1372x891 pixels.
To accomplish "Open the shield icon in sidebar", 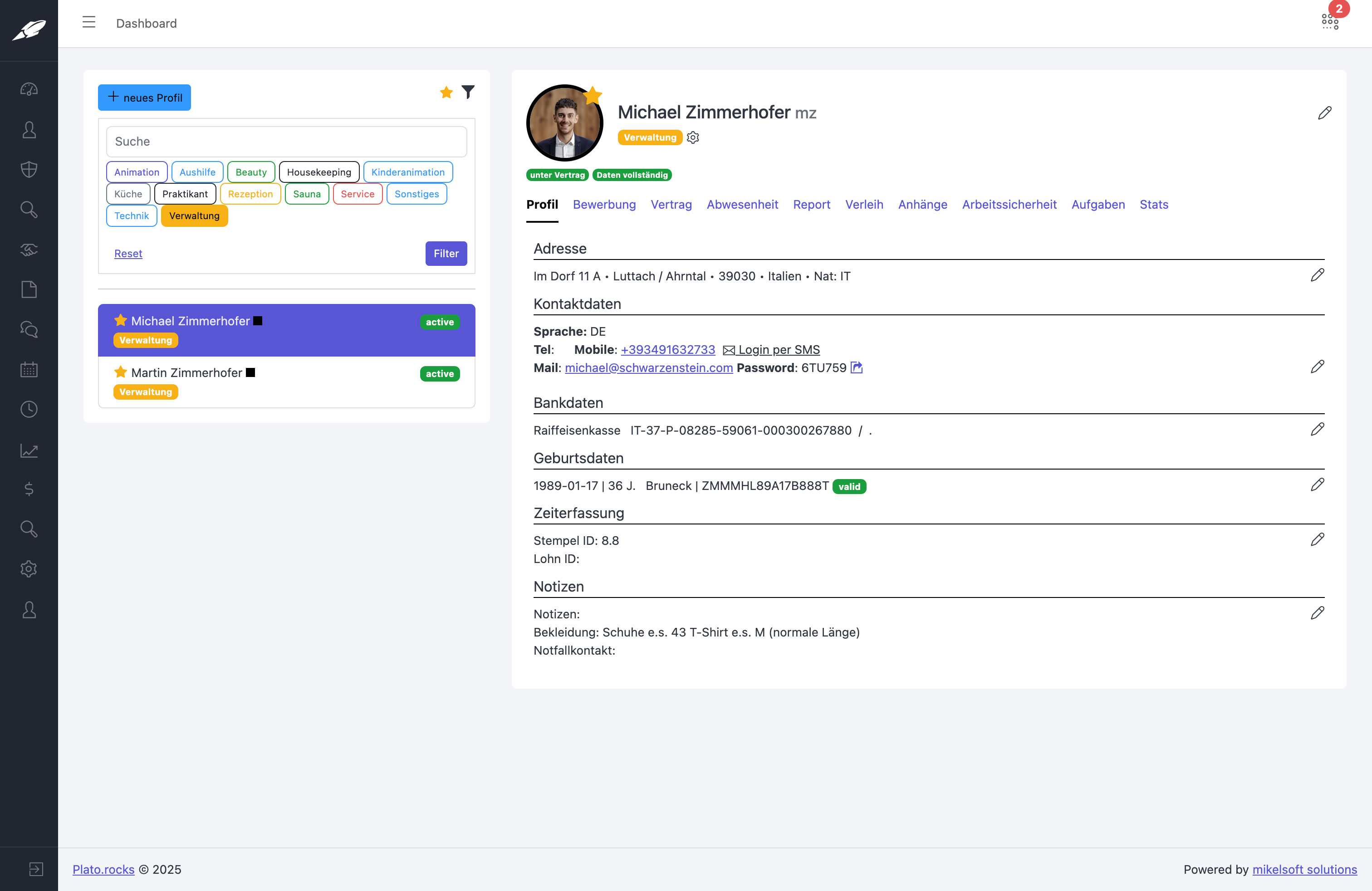I will pyautogui.click(x=29, y=169).
